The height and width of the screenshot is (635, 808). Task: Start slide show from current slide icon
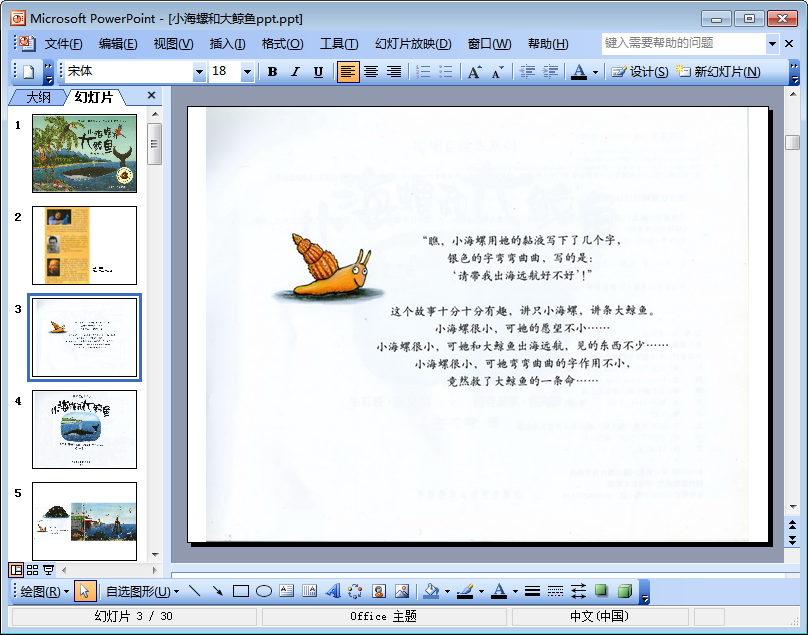[48, 570]
